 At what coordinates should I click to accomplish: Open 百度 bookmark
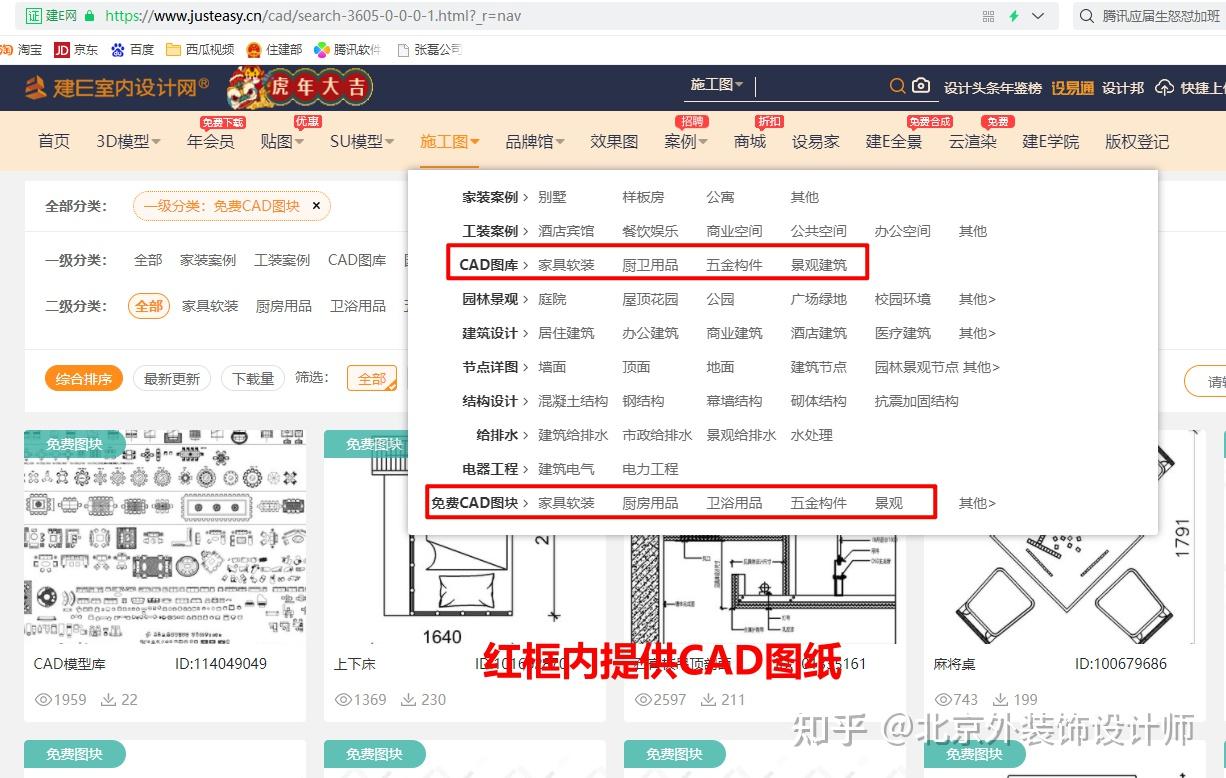point(132,49)
